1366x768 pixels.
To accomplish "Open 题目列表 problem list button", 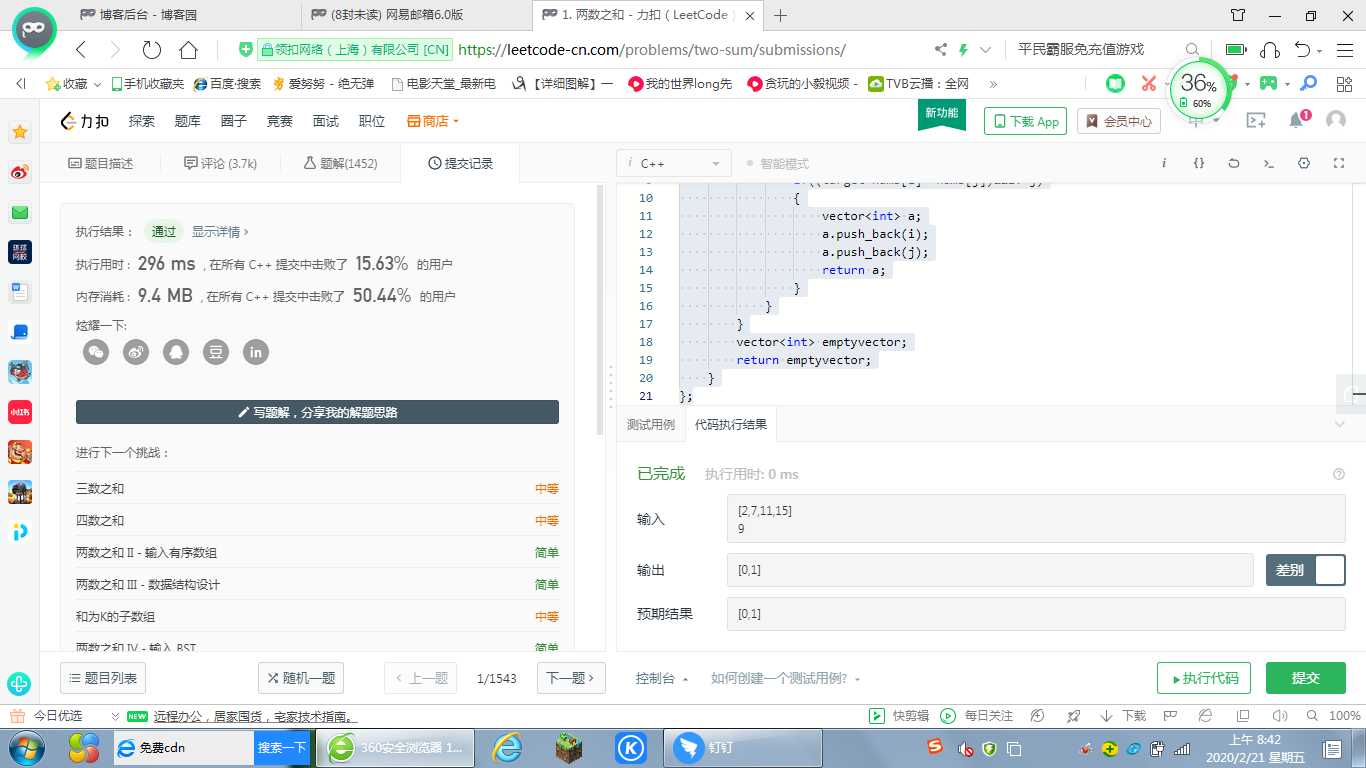I will pyautogui.click(x=104, y=678).
